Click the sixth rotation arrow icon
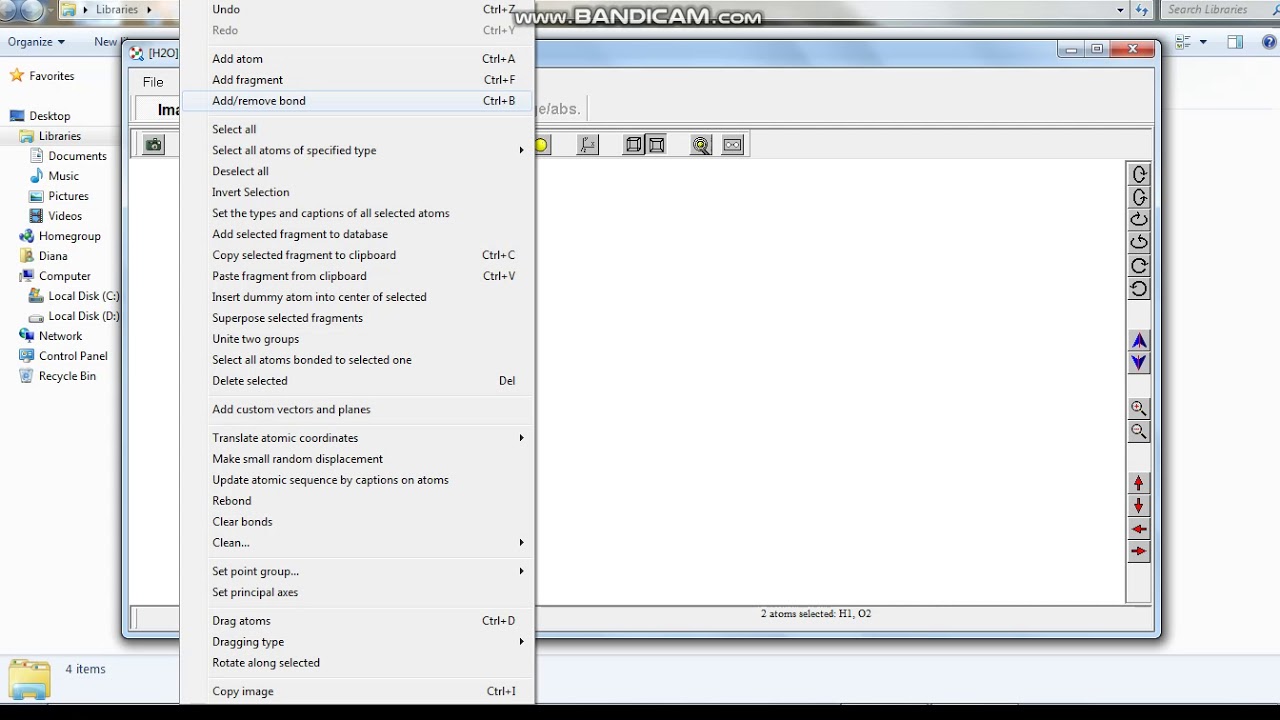 coord(1139,289)
